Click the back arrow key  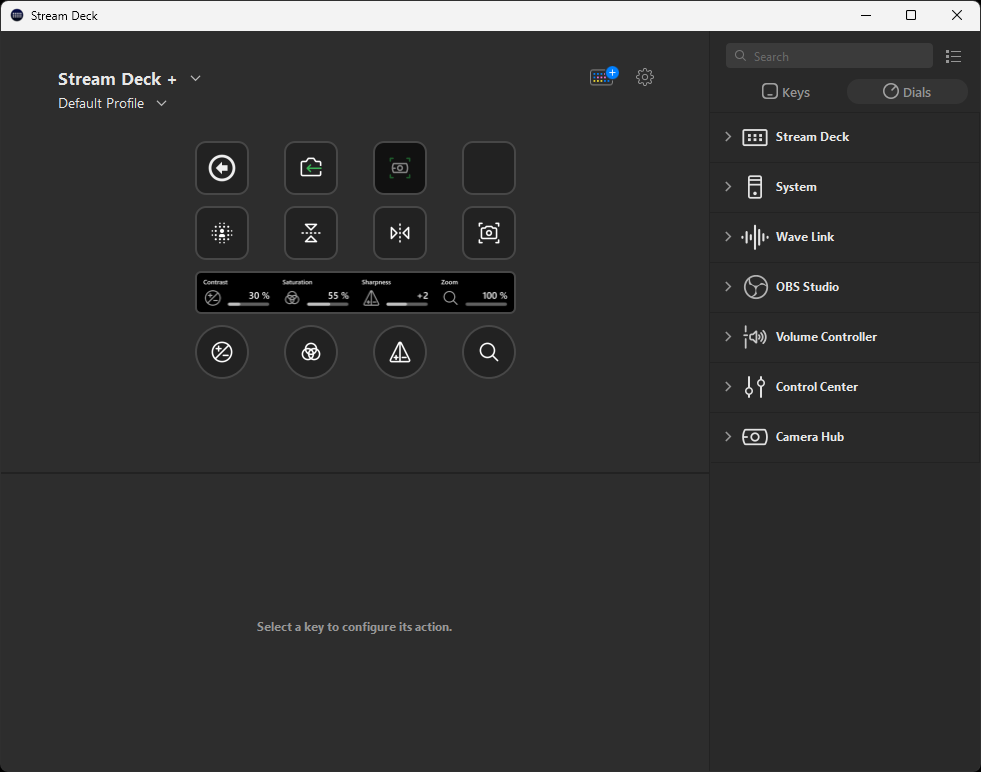click(x=221, y=168)
